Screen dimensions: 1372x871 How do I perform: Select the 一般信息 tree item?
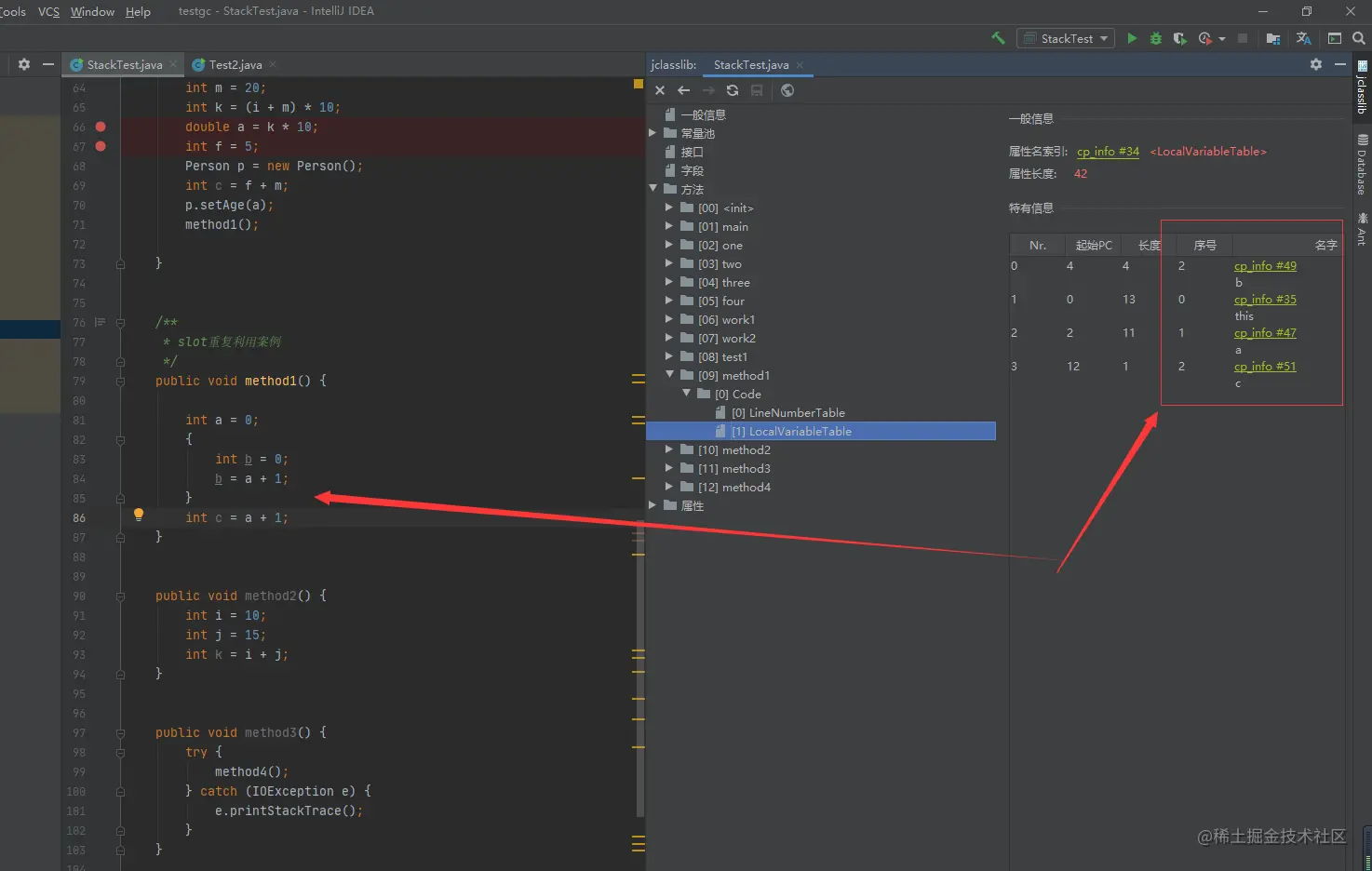coord(703,114)
